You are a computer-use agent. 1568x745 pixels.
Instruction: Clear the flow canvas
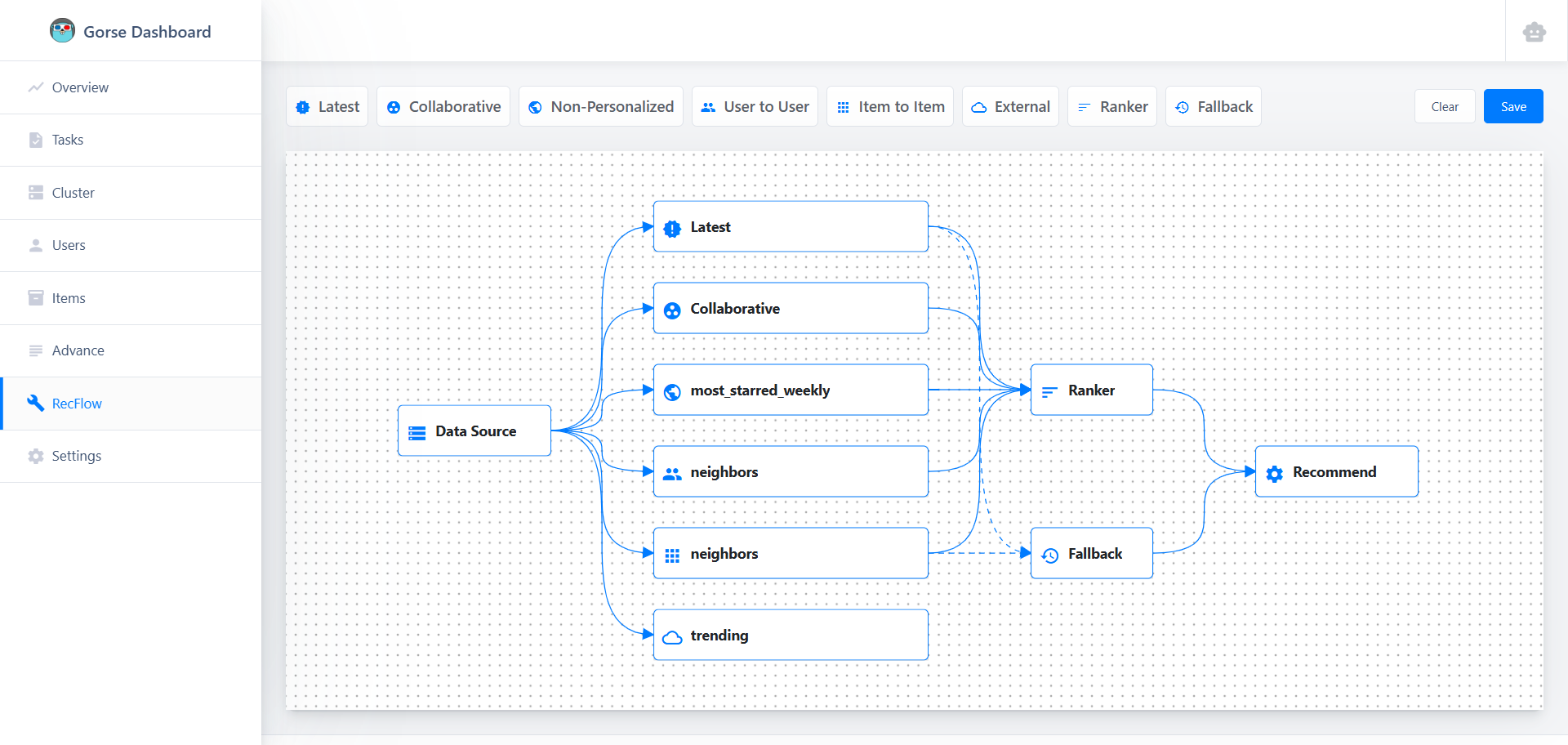pos(1444,107)
